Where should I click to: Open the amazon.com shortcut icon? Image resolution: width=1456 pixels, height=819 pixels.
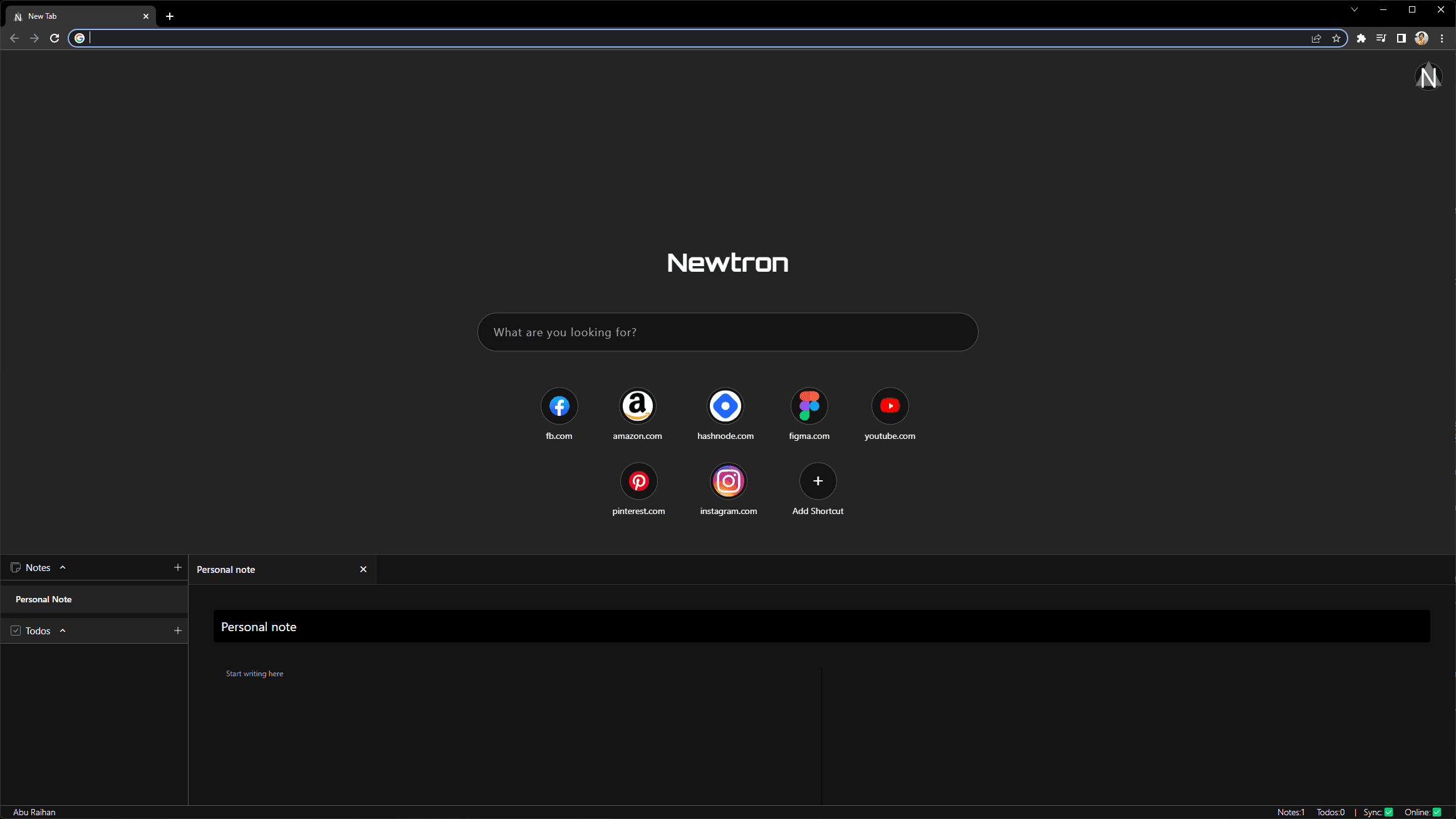click(637, 406)
